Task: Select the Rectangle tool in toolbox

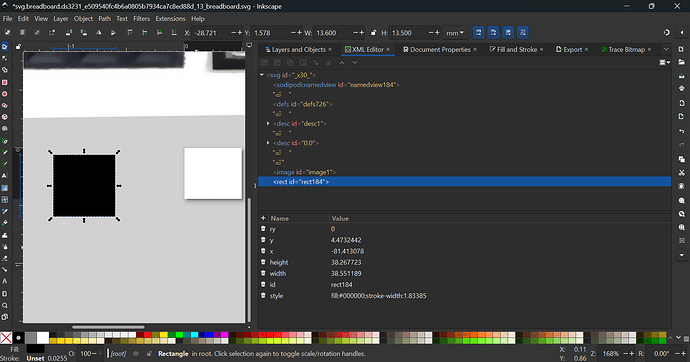Action: pyautogui.click(x=5, y=82)
